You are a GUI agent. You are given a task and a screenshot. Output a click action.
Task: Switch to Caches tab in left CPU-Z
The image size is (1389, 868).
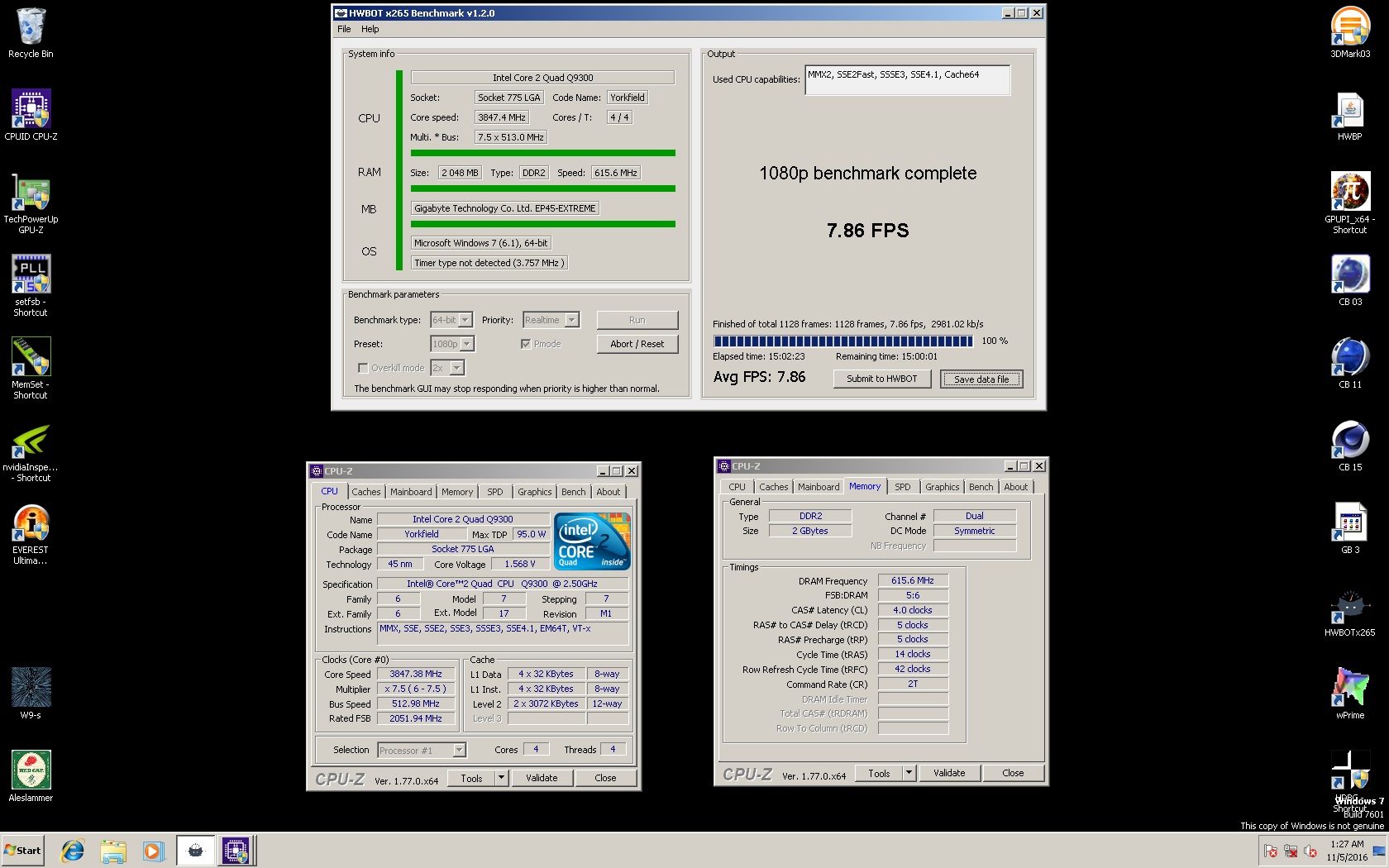(x=365, y=492)
